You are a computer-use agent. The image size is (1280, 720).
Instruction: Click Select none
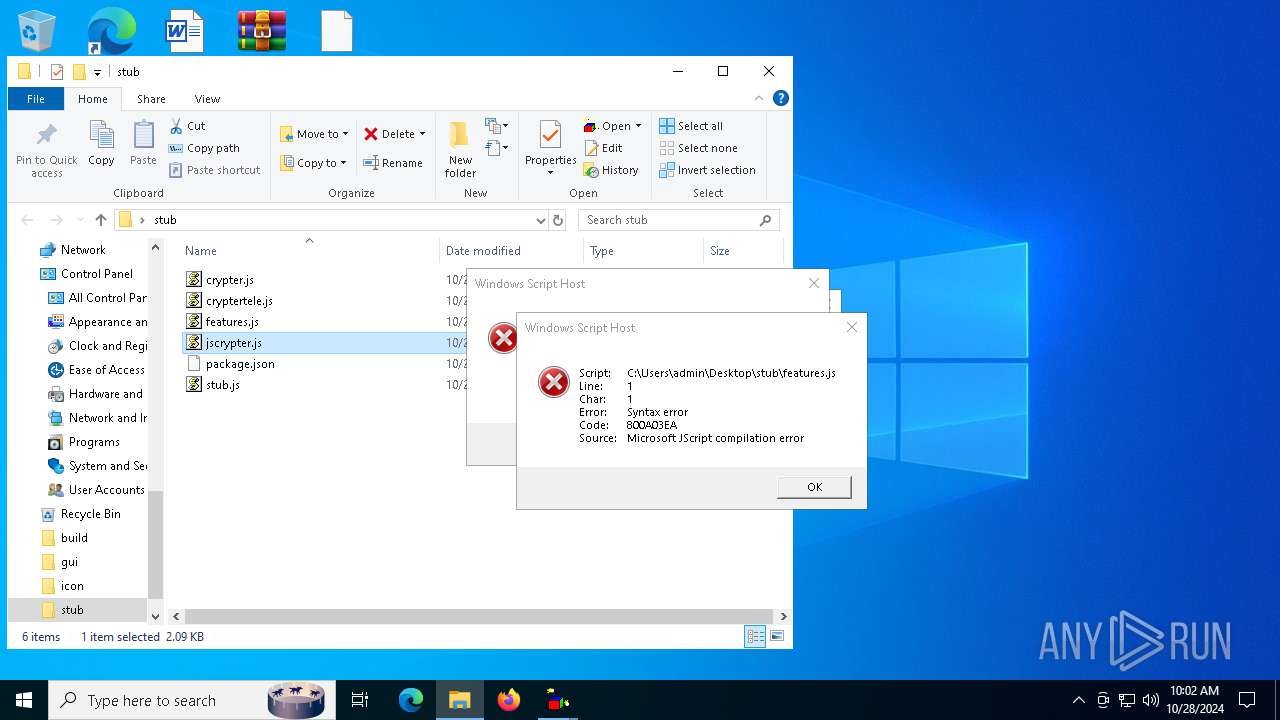pos(698,148)
